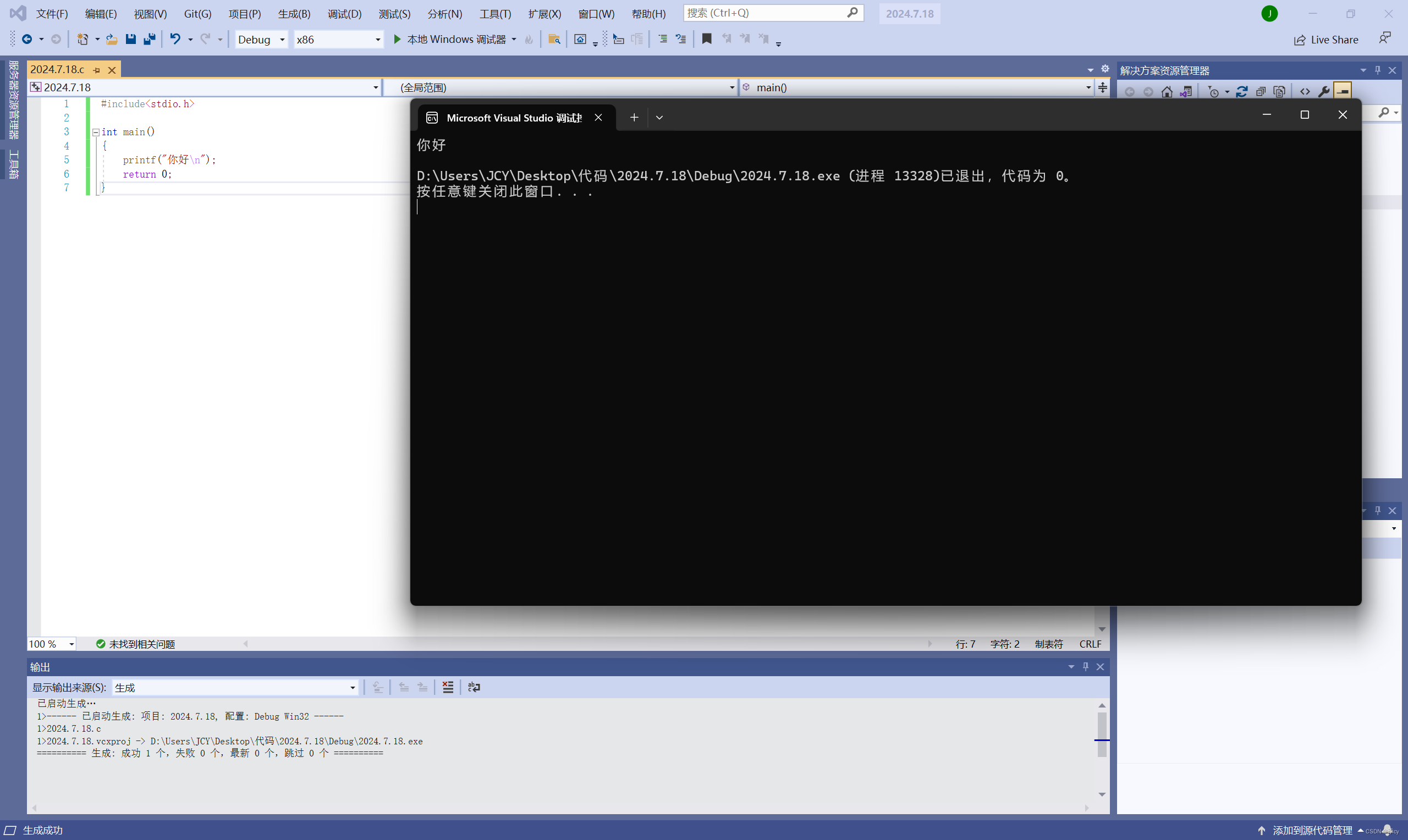1408x840 pixels.
Task: Click the navigate backward arrow in toolbar
Action: click(x=26, y=39)
